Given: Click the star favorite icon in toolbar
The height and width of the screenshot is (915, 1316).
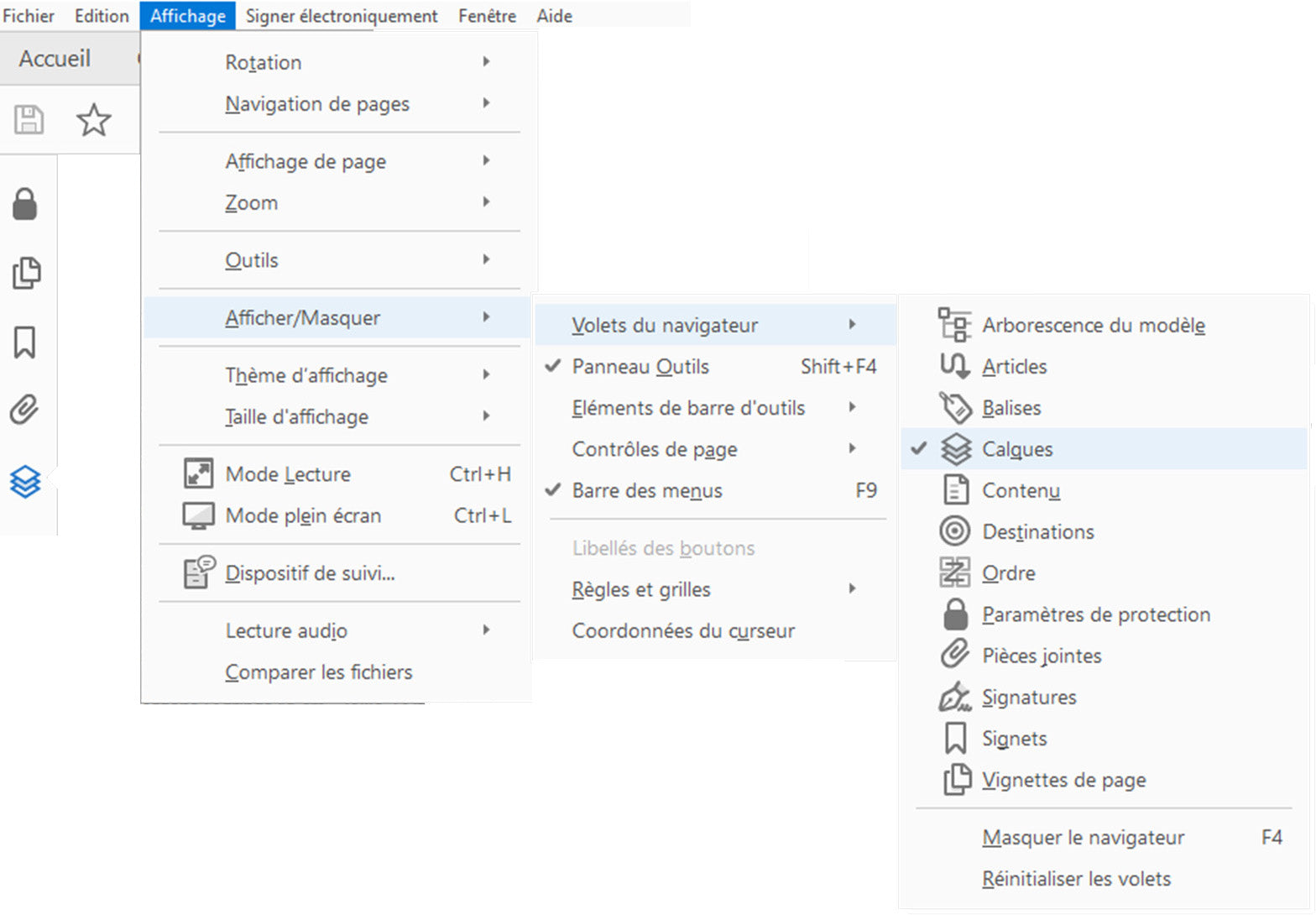Looking at the screenshot, I should [x=93, y=120].
